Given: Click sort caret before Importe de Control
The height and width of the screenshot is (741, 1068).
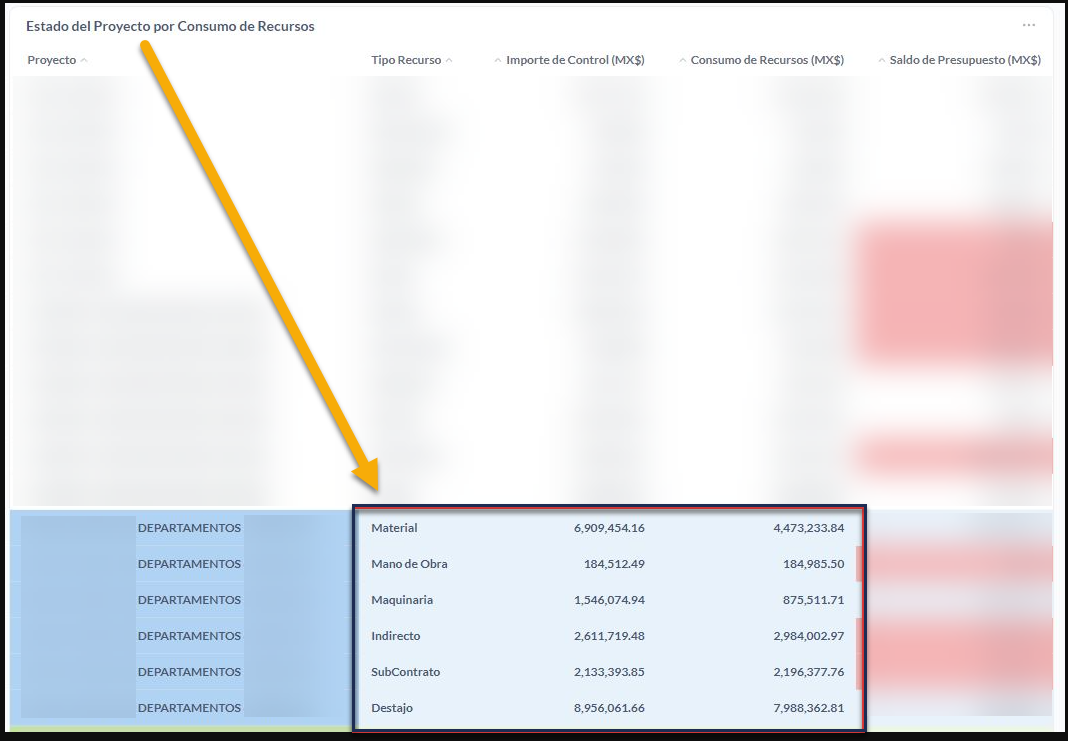Looking at the screenshot, I should (497, 61).
